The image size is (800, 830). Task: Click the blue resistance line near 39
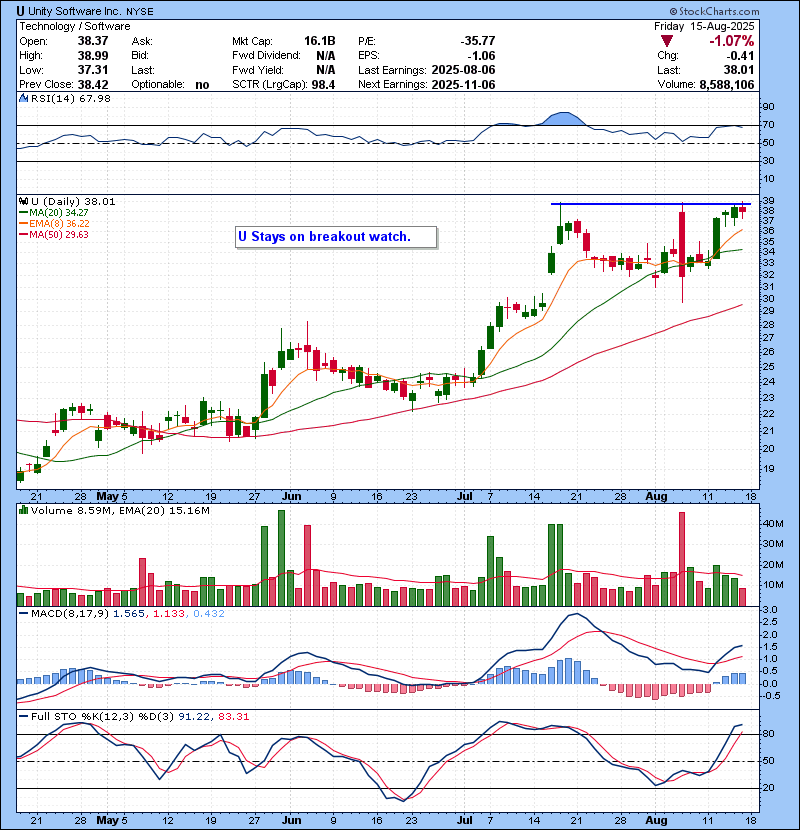click(651, 204)
